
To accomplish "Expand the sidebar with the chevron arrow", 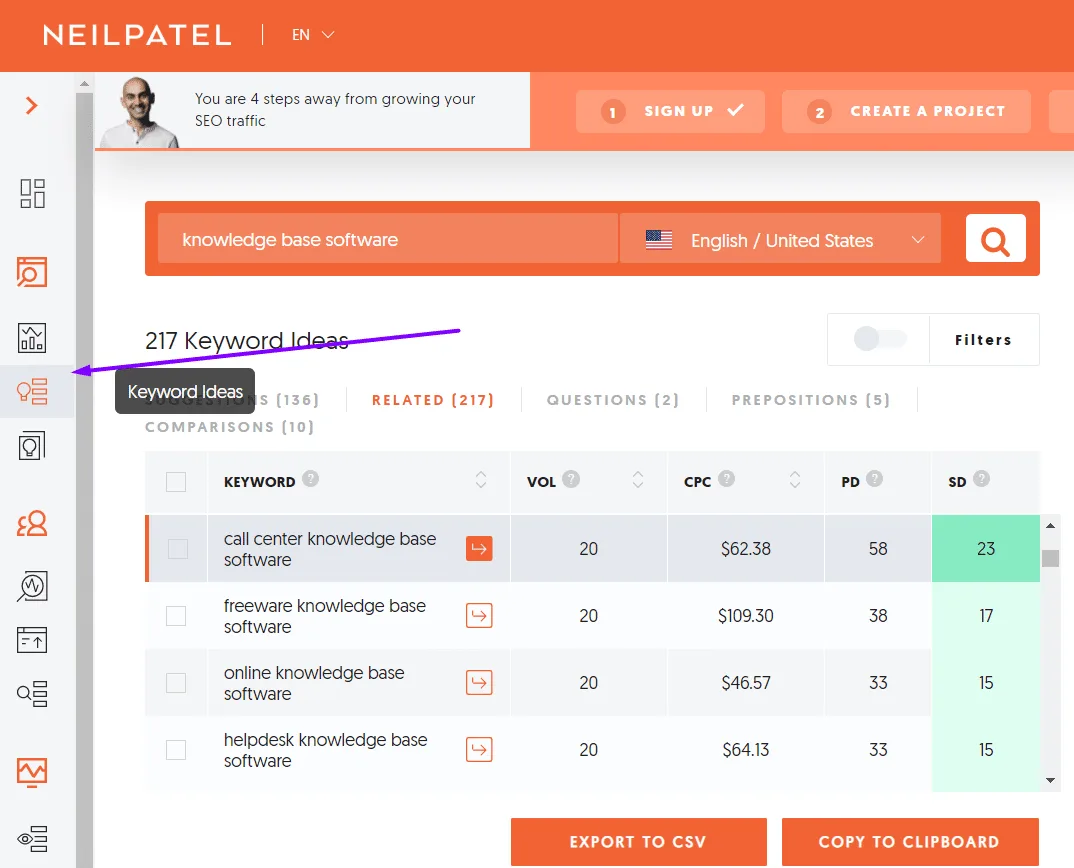I will [x=31, y=106].
